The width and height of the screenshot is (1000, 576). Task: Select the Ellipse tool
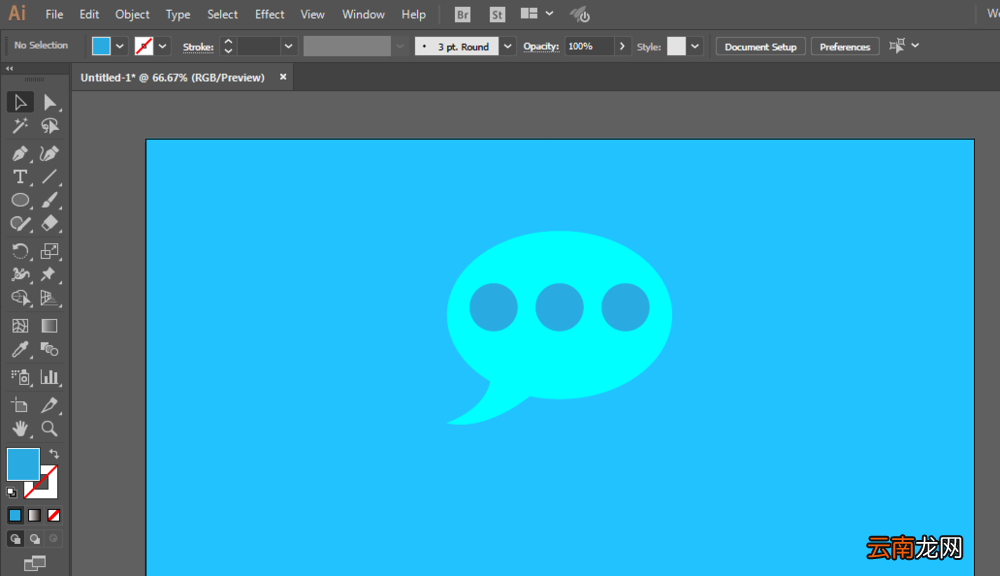point(20,200)
